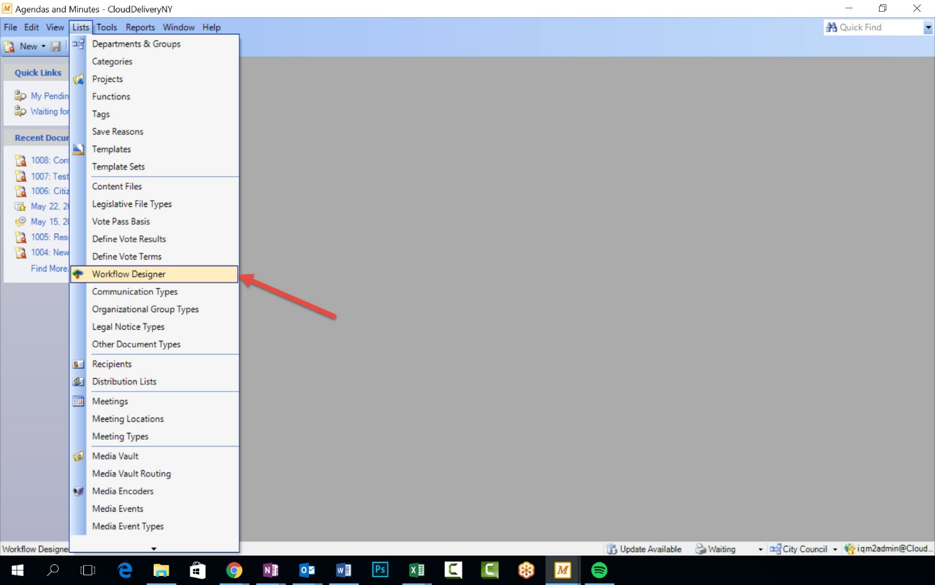
Task: Open the Templates list entry
Action: (x=154, y=149)
